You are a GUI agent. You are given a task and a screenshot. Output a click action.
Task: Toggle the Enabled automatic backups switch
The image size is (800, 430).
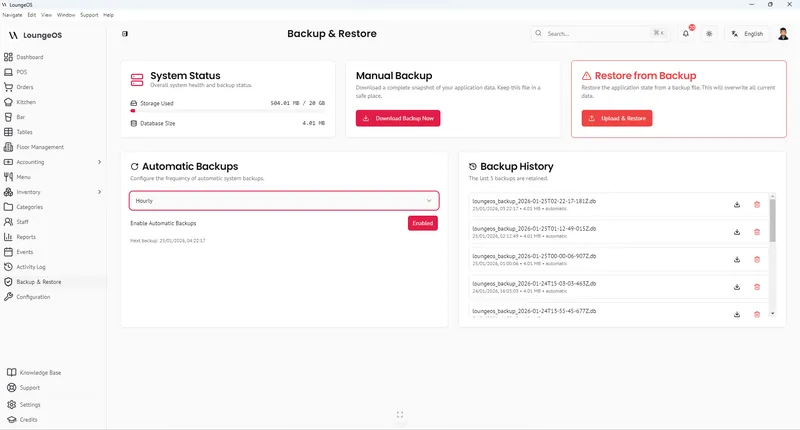click(x=422, y=223)
